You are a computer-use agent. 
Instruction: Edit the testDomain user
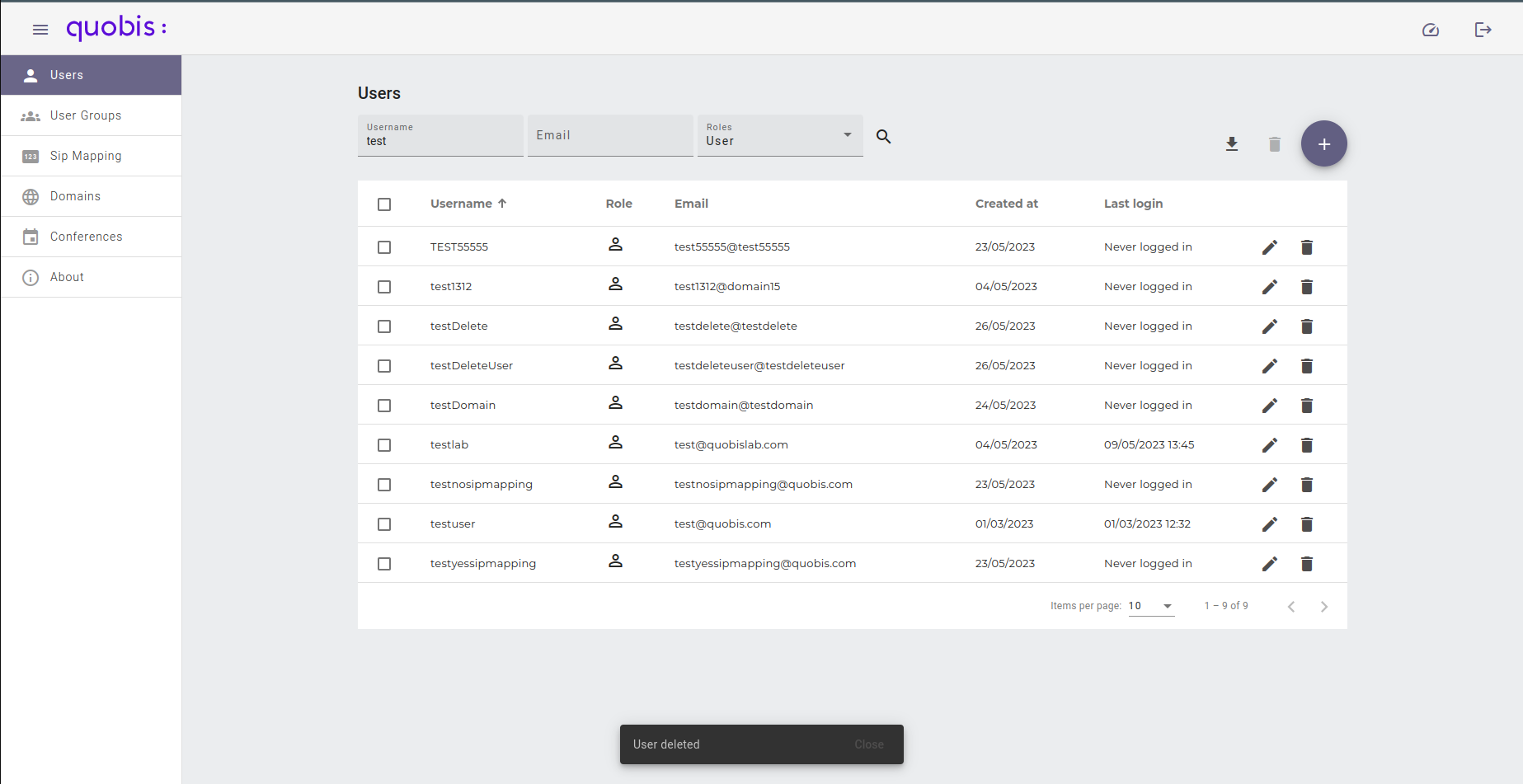click(x=1270, y=406)
